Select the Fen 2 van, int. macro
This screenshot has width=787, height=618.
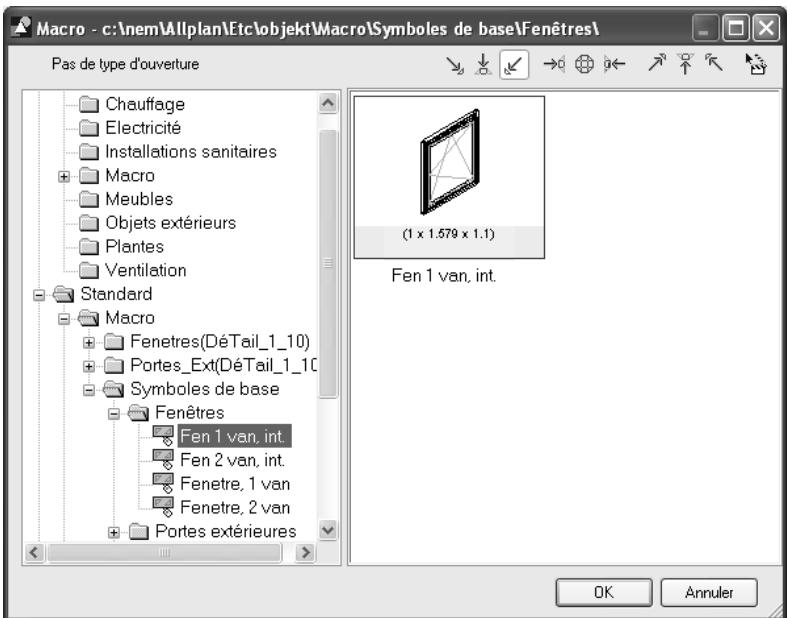coord(219,460)
